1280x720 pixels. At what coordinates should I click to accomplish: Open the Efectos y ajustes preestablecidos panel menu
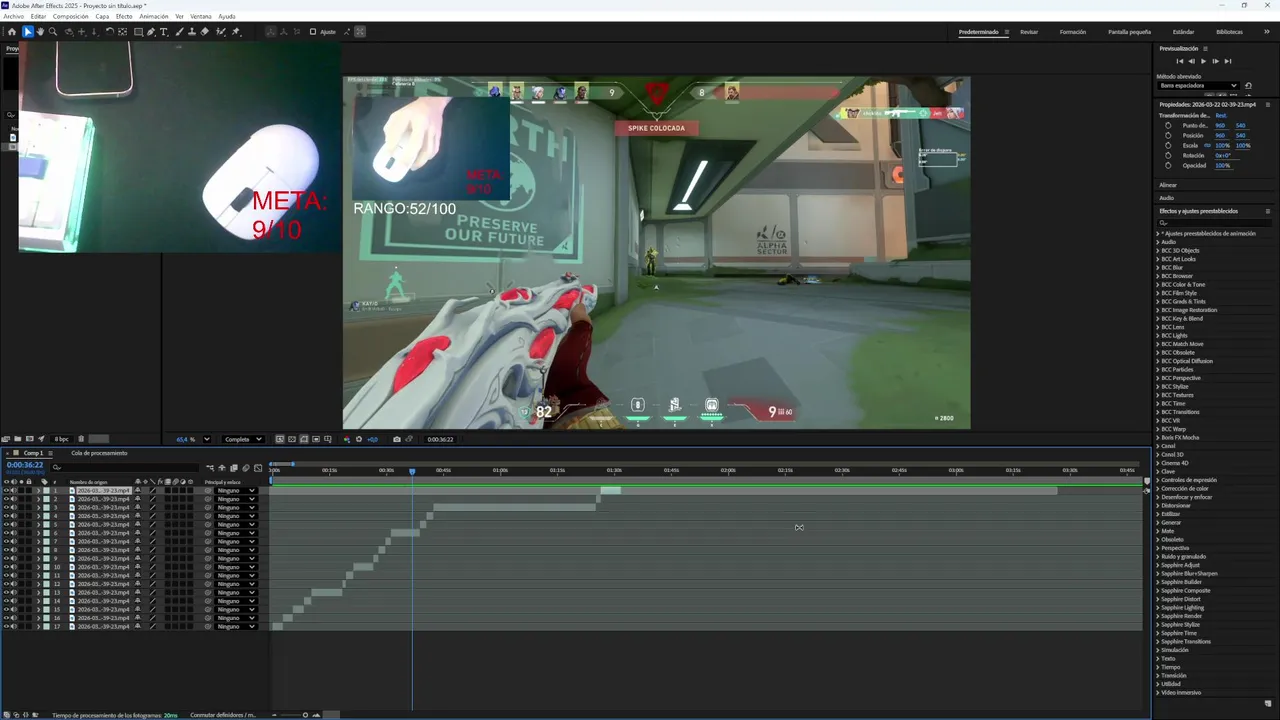coord(1268,211)
